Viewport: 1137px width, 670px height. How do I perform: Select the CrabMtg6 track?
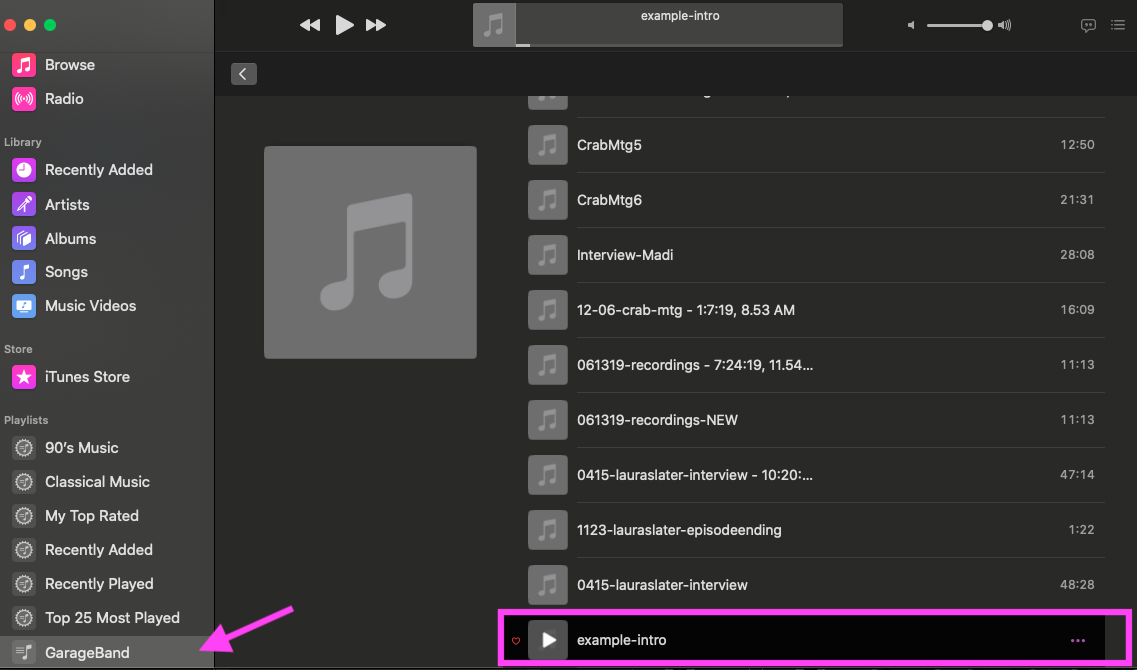816,200
